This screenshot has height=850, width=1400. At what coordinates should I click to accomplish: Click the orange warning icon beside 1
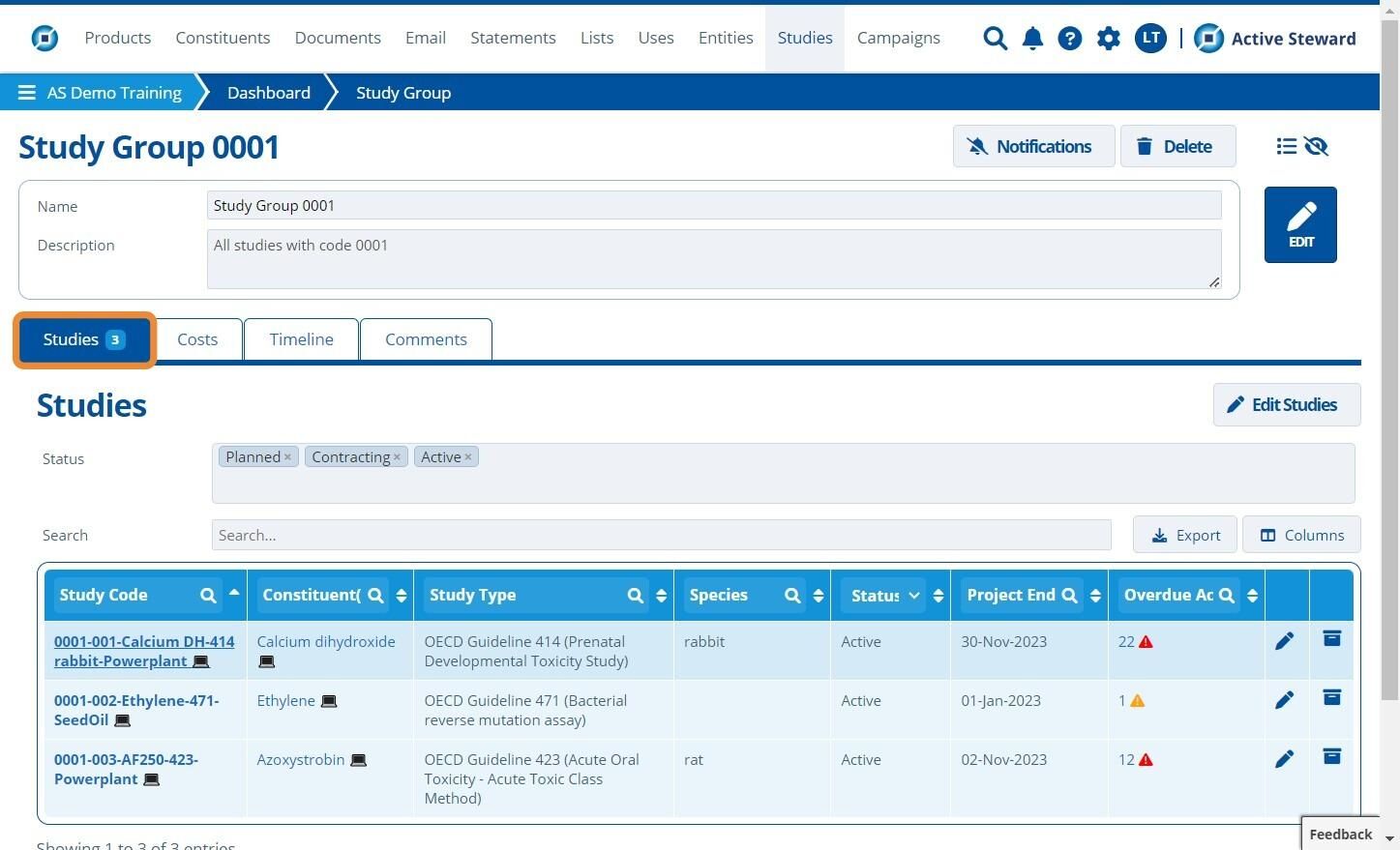click(x=1138, y=701)
